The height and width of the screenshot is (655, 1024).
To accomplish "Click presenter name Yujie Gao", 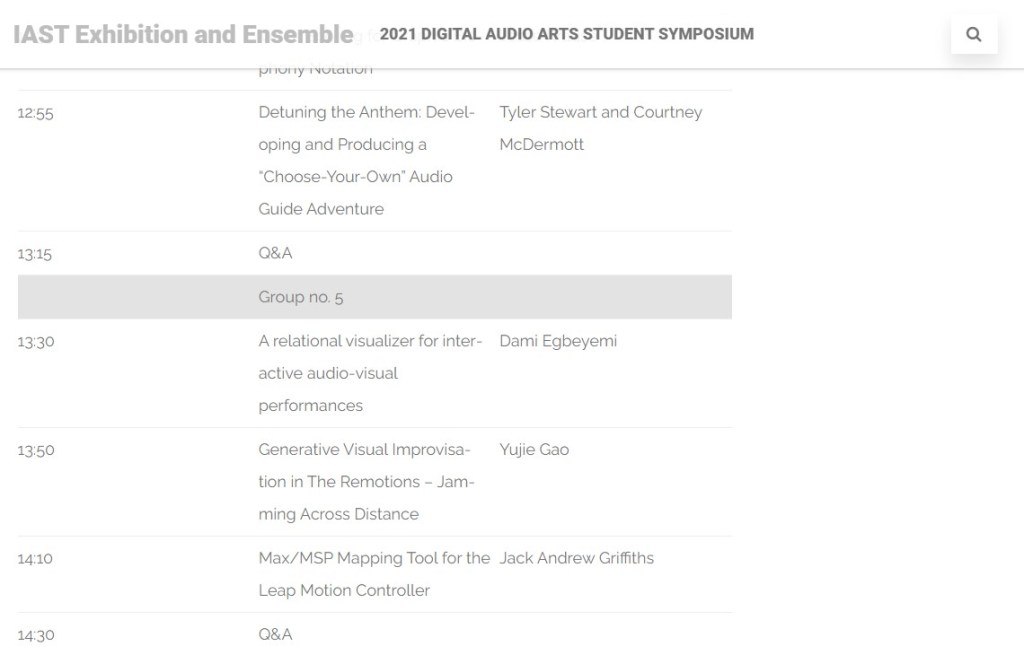I will click(x=534, y=450).
